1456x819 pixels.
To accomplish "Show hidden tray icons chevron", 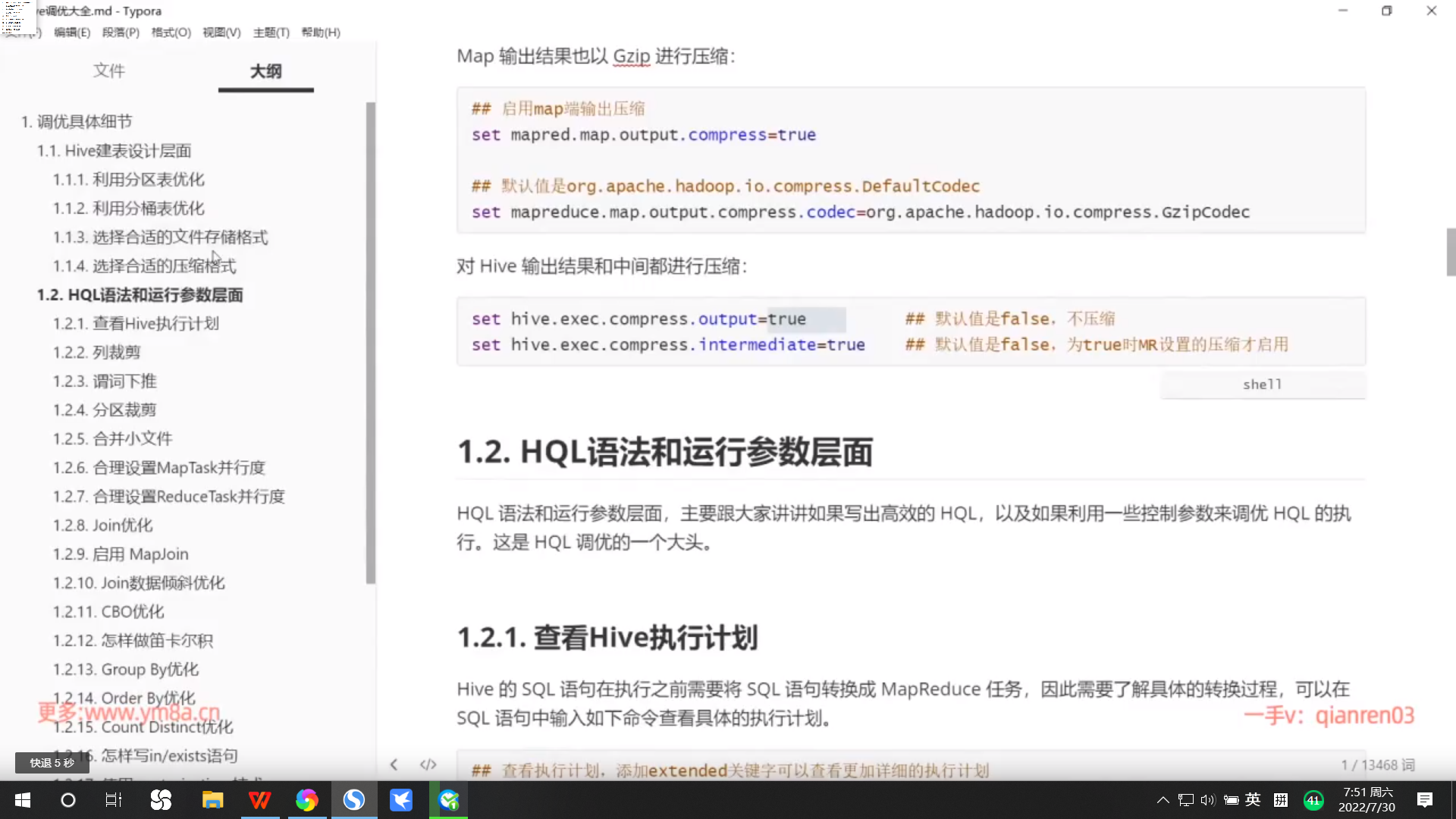I will coord(1163,800).
